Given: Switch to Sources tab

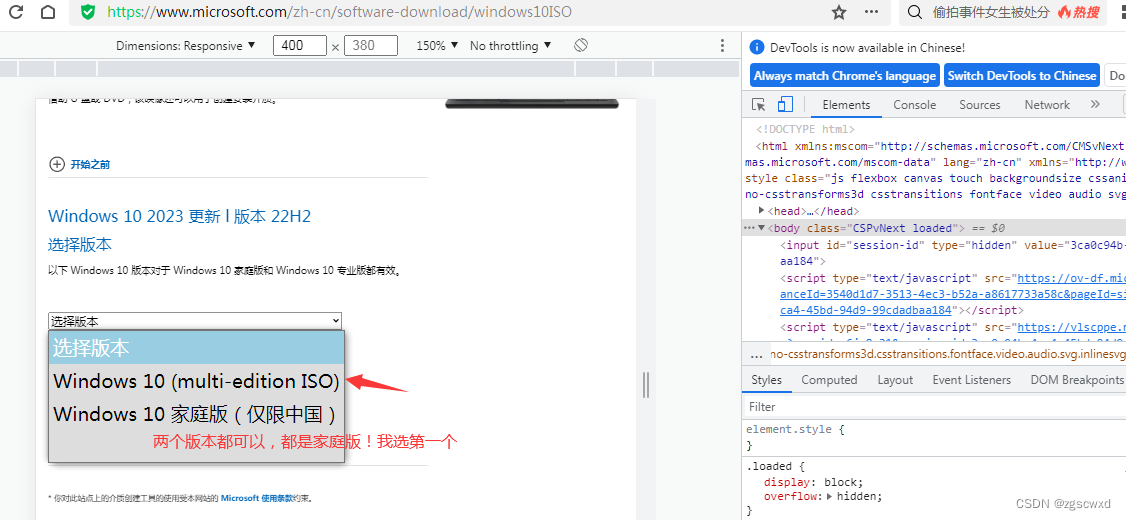Looking at the screenshot, I should pyautogui.click(x=980, y=105).
